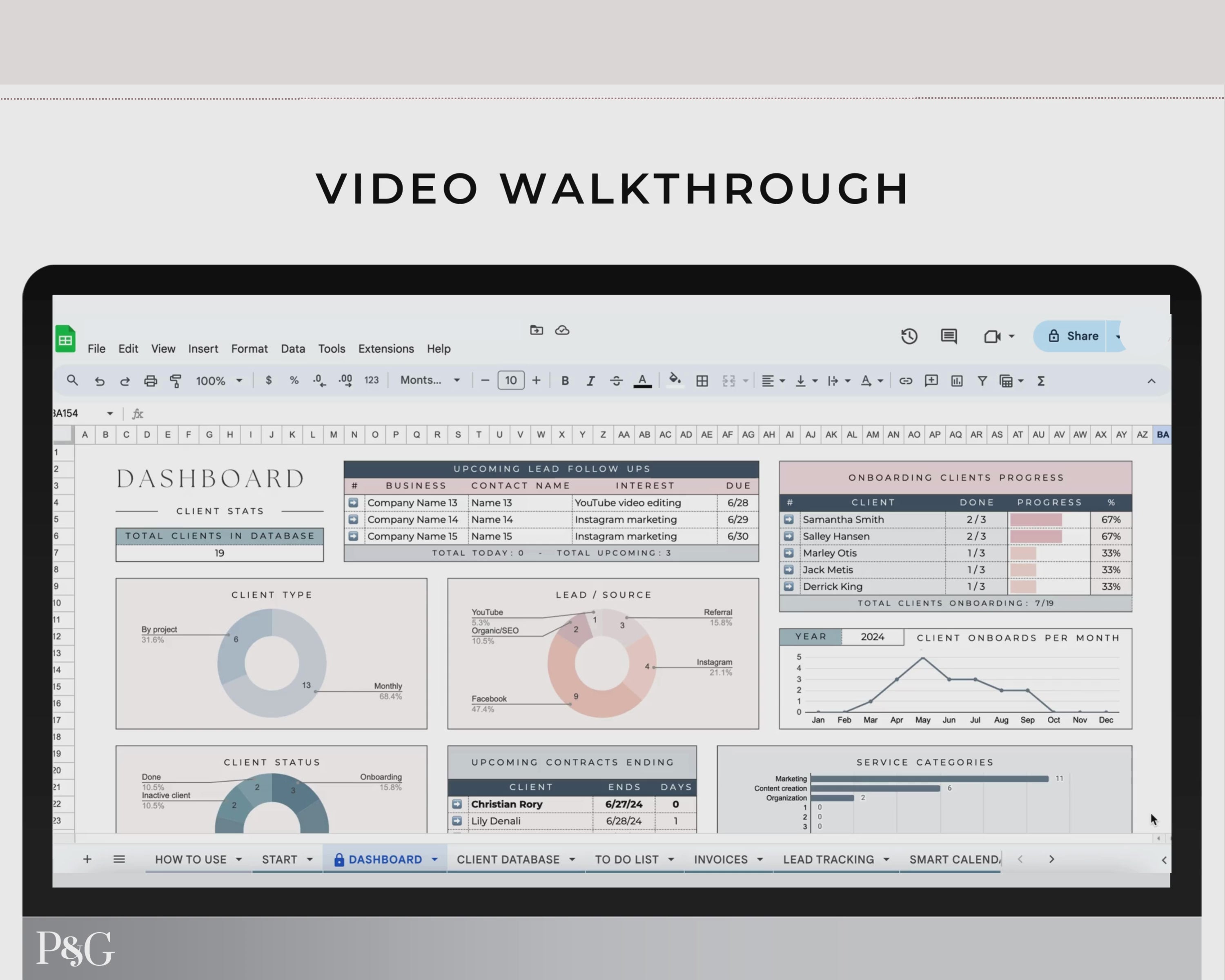Viewport: 1225px width, 980px height.
Task: Open the Edit menu
Action: (128, 349)
